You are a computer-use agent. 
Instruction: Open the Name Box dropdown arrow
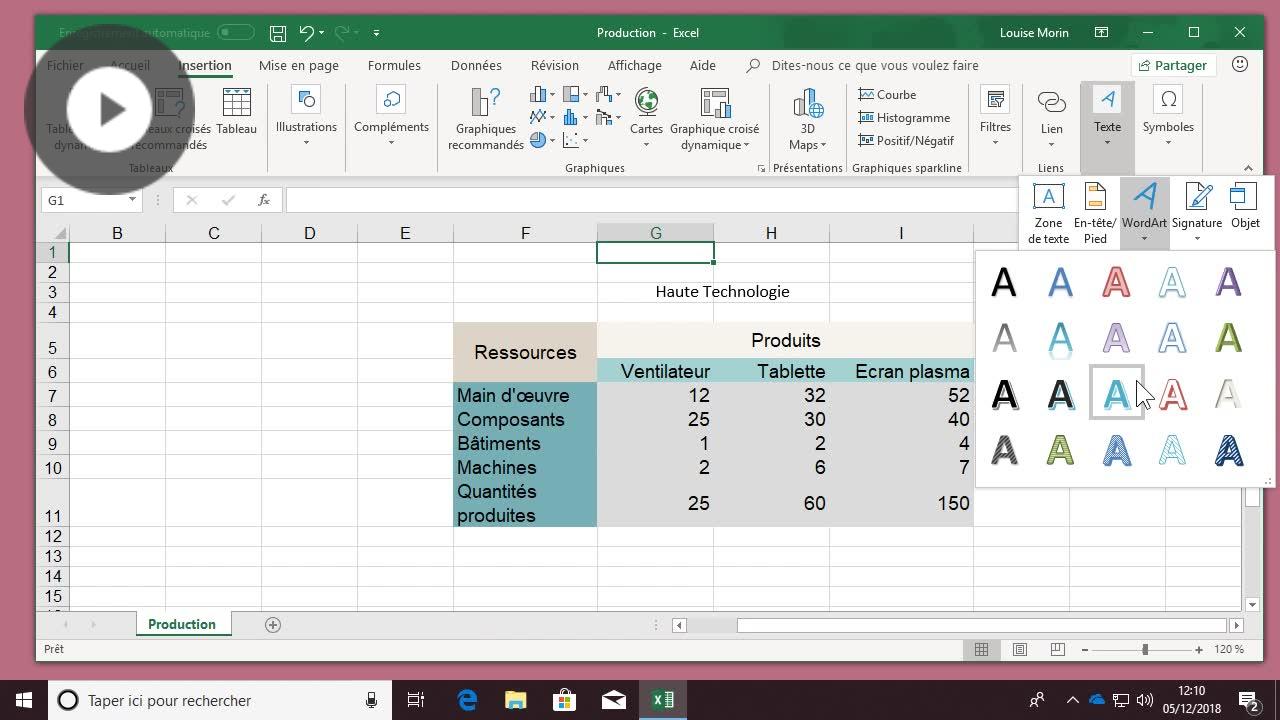(x=131, y=200)
